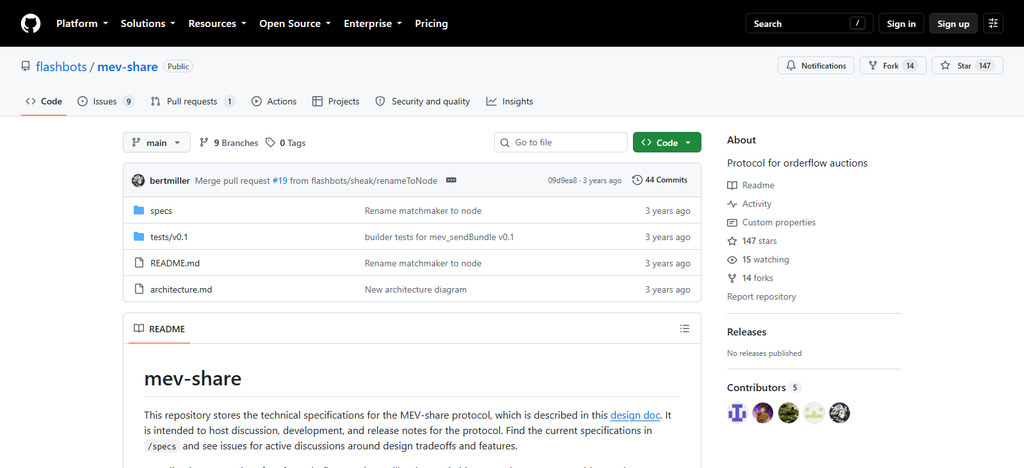This screenshot has width=1024, height=468.
Task: Star the repository
Action: (x=967, y=66)
